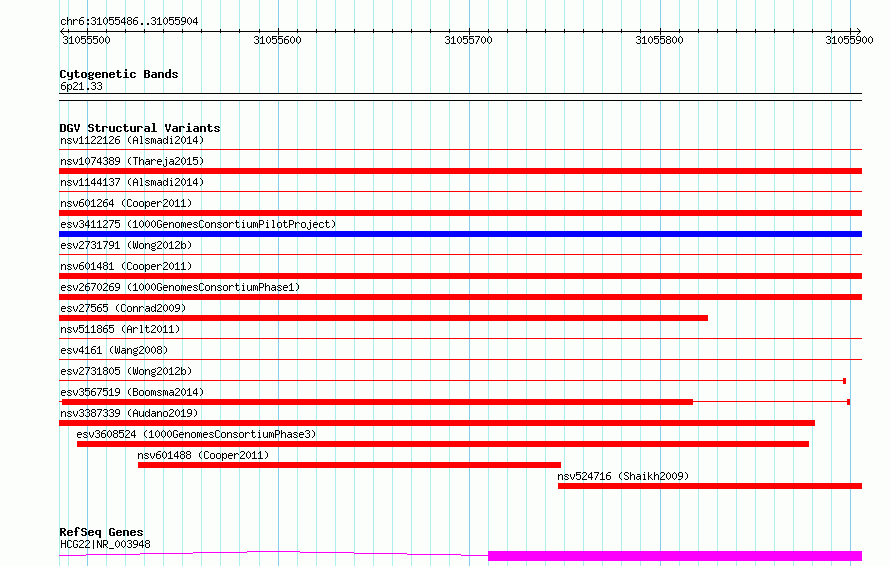Select the nsv511865 (Arlt2011) label

(x=120, y=329)
